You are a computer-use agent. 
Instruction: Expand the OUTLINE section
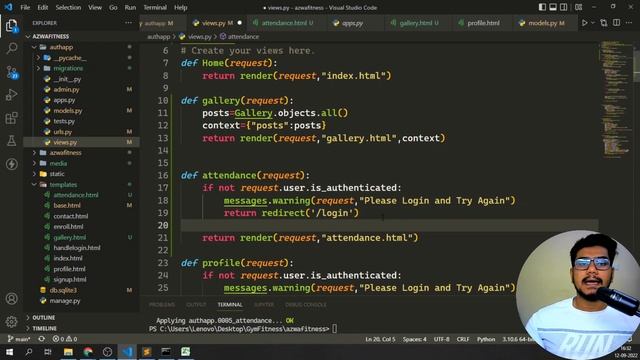pyautogui.click(x=82, y=318)
